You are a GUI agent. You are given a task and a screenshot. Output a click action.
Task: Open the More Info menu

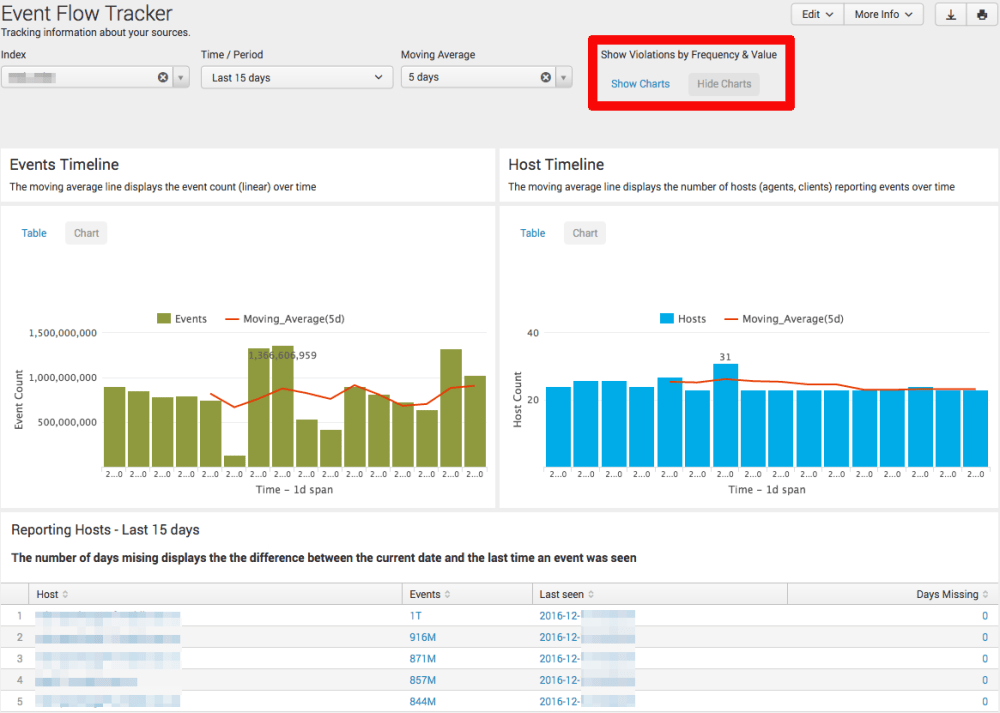889,15
